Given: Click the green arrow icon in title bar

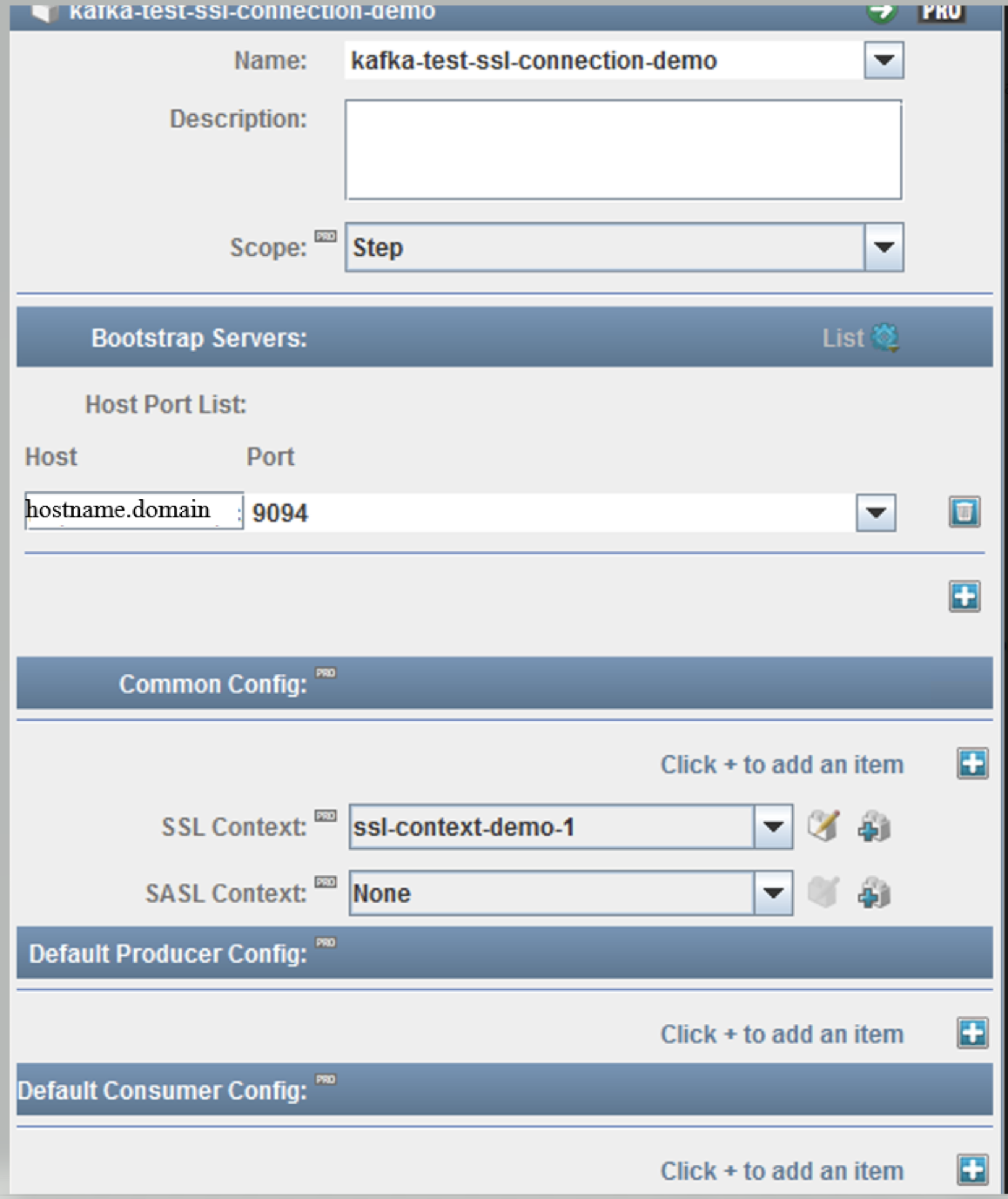Looking at the screenshot, I should pos(882,11).
